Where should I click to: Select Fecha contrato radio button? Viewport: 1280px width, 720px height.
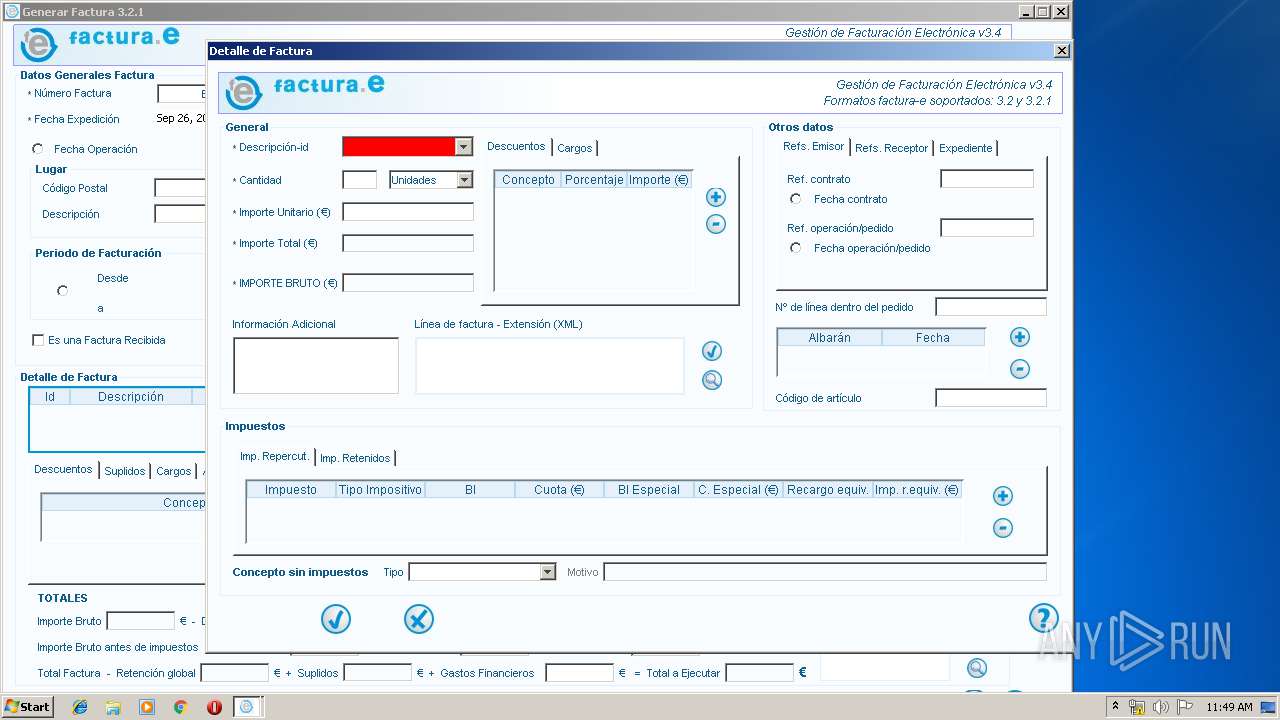796,199
